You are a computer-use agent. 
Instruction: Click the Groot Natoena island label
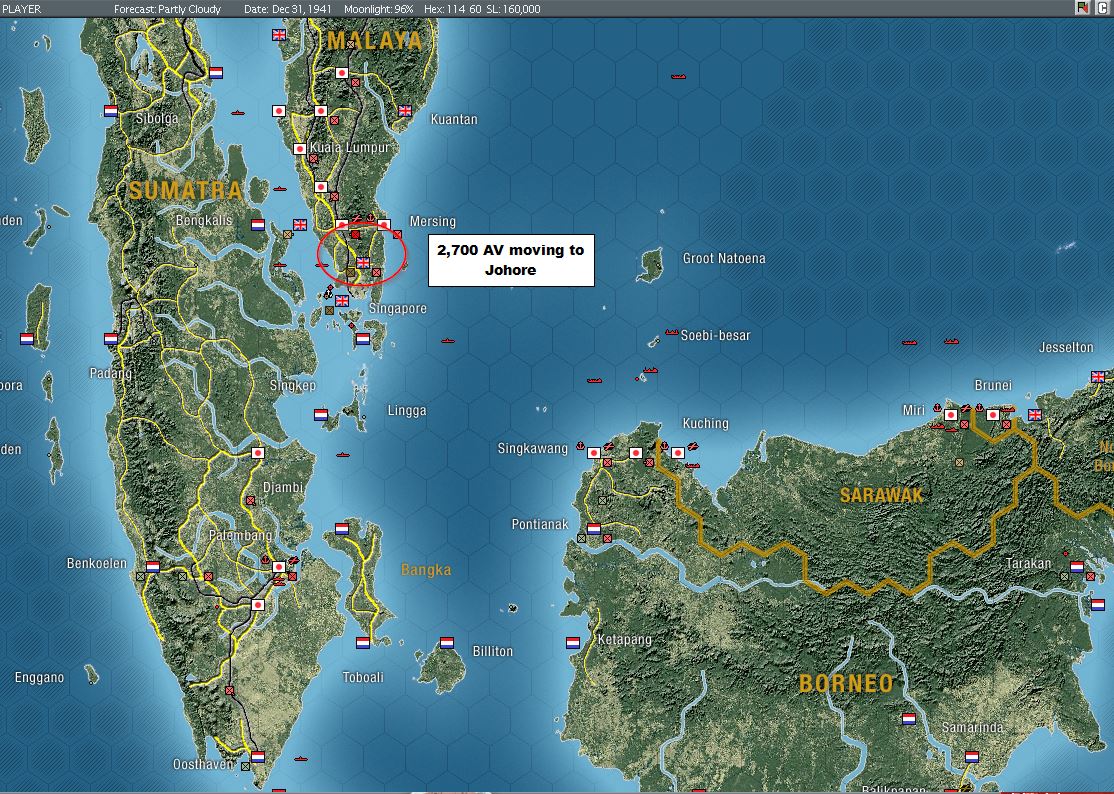(x=724, y=259)
